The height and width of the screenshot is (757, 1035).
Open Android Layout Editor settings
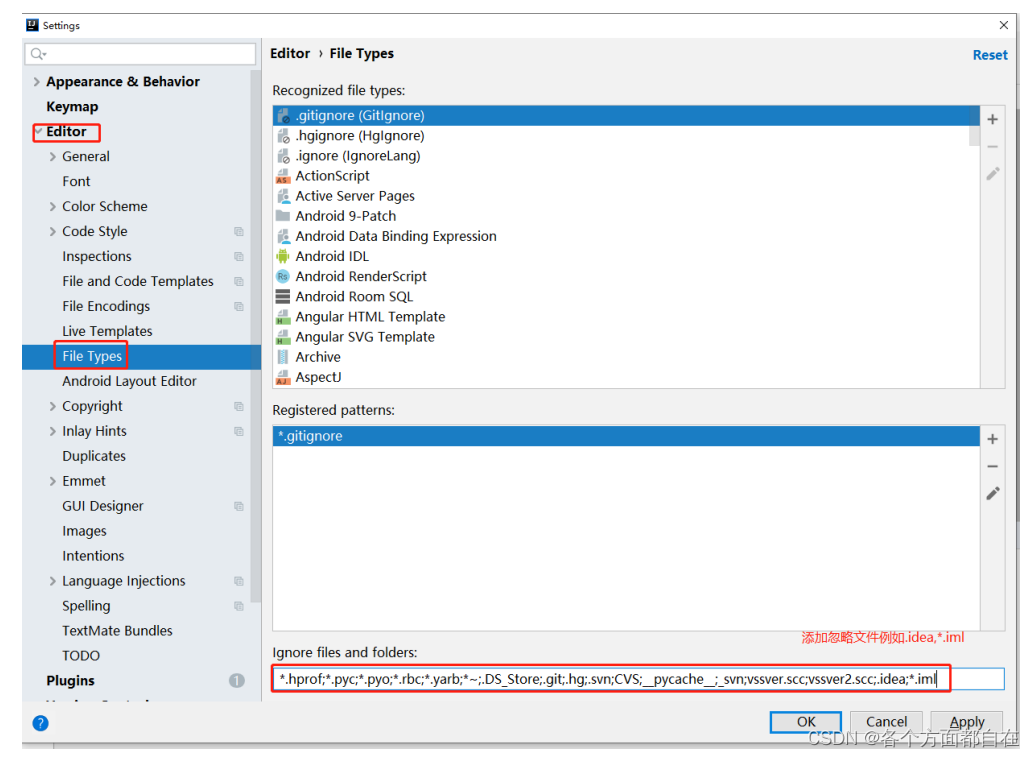coord(129,381)
